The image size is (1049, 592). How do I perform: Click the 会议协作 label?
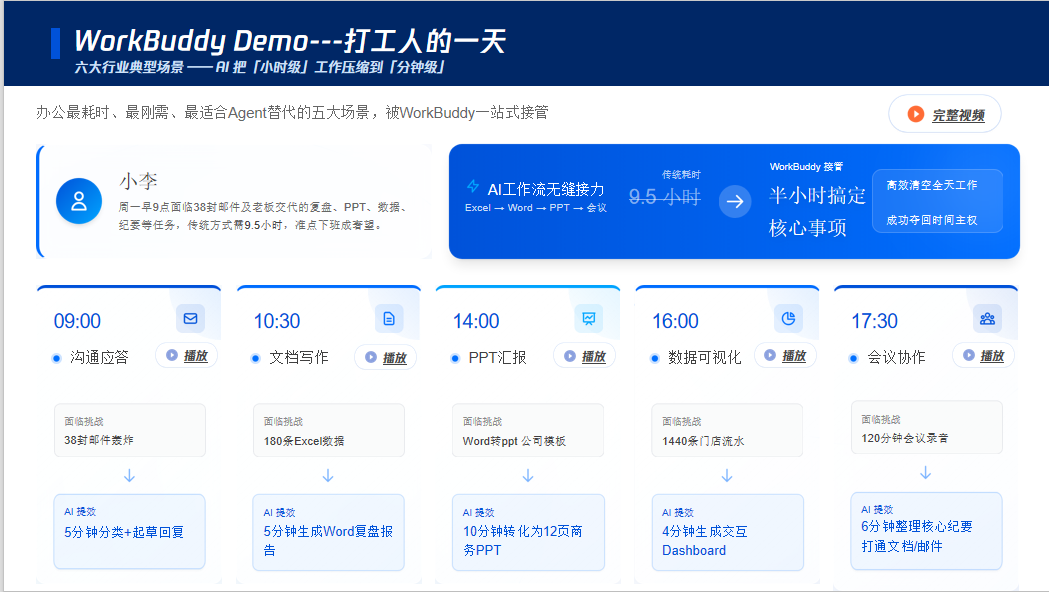896,357
